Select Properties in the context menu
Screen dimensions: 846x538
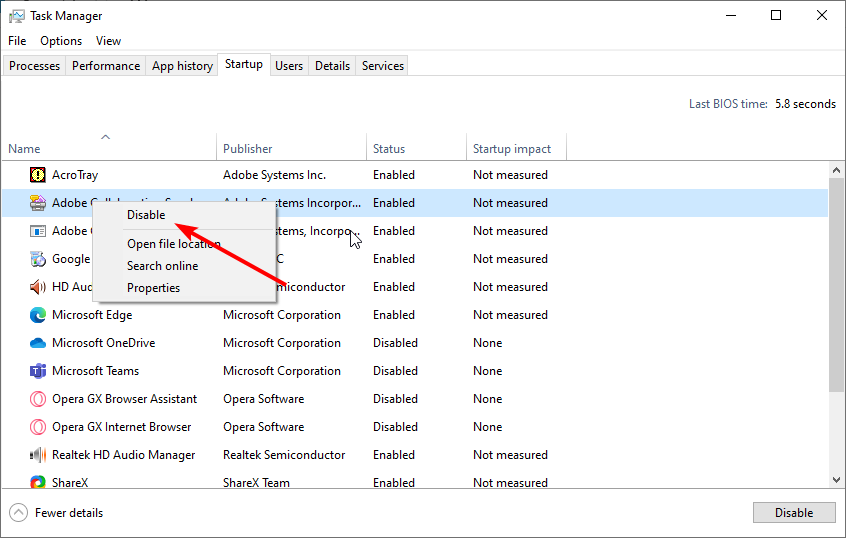[x=153, y=288]
